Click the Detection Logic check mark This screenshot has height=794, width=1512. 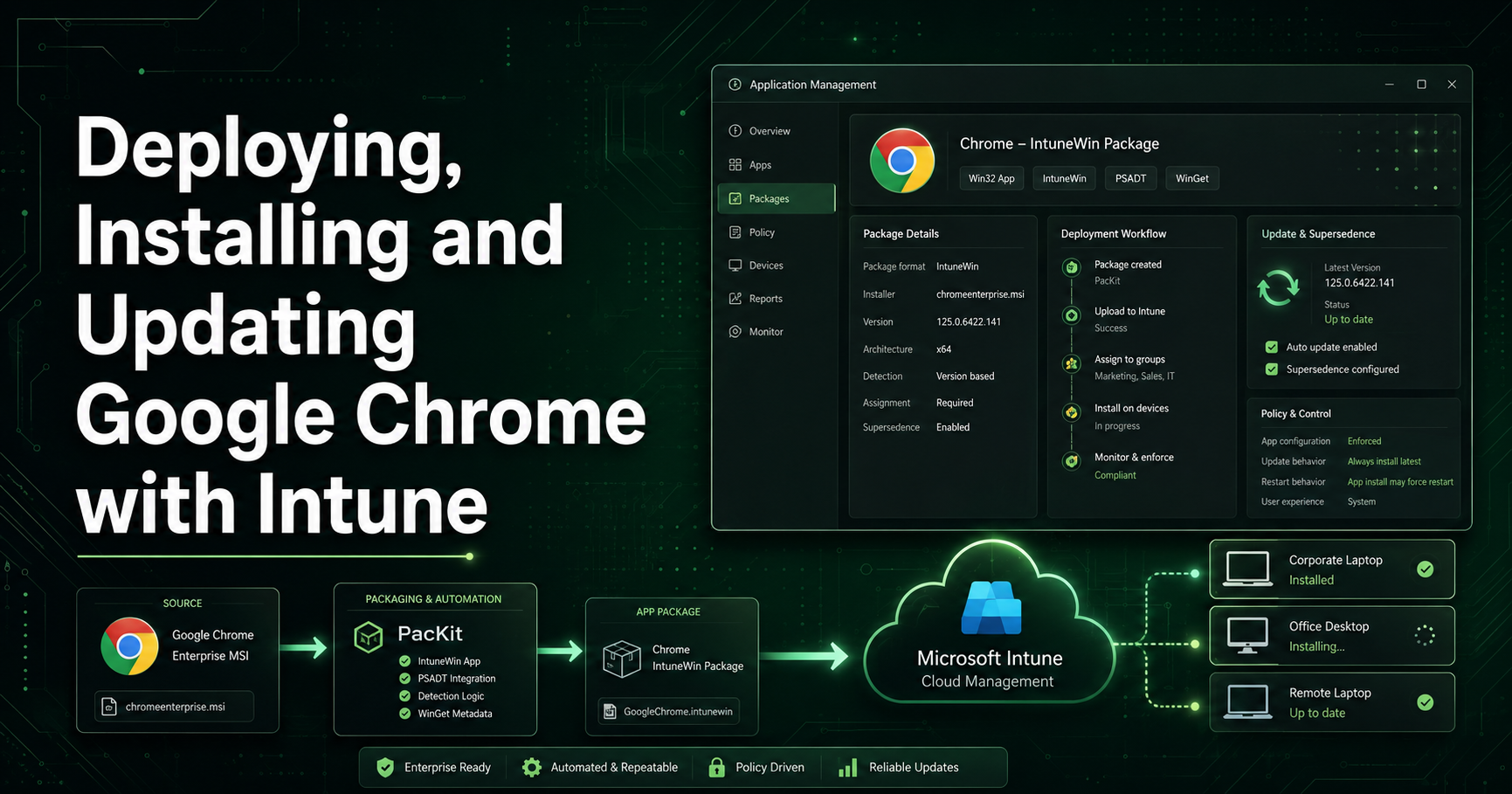404,696
